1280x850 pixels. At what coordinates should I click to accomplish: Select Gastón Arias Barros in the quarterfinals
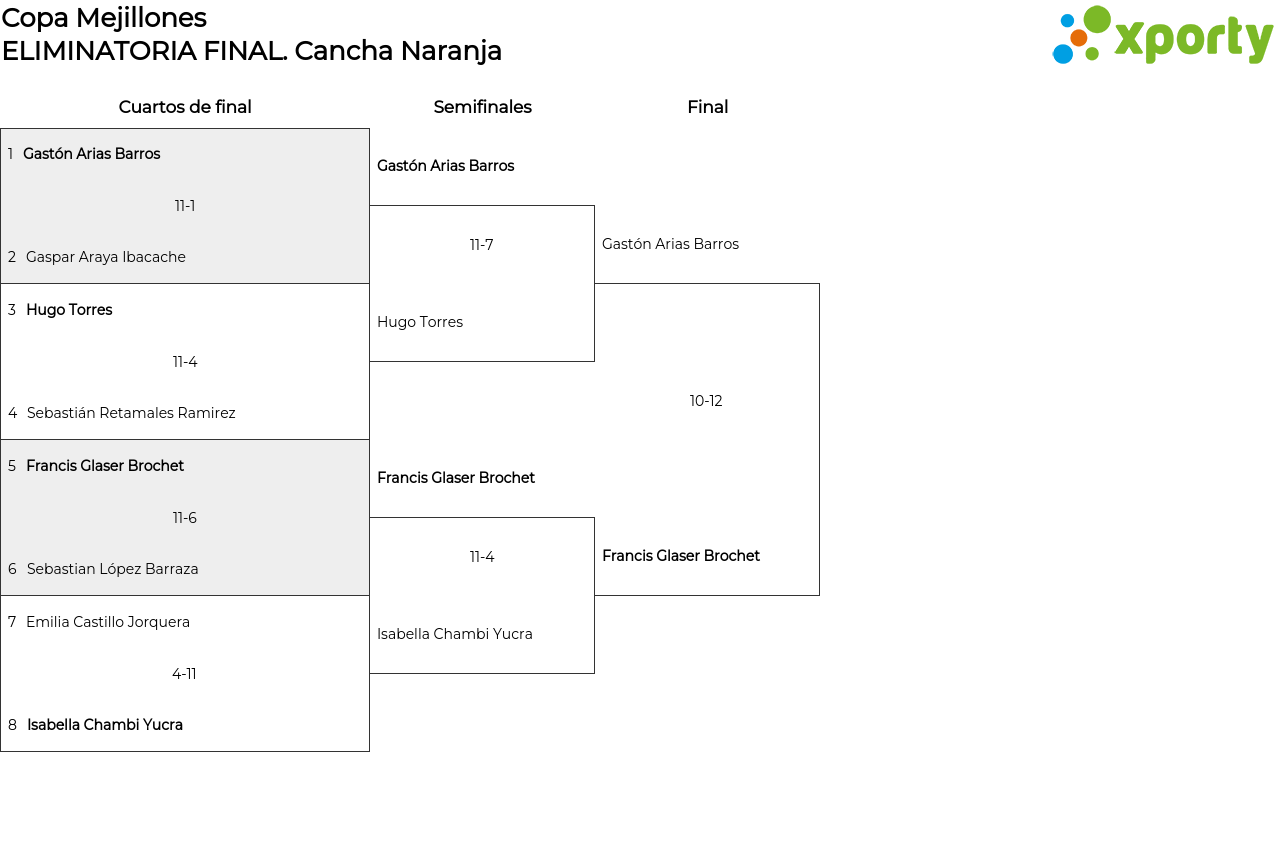pyautogui.click(x=91, y=154)
